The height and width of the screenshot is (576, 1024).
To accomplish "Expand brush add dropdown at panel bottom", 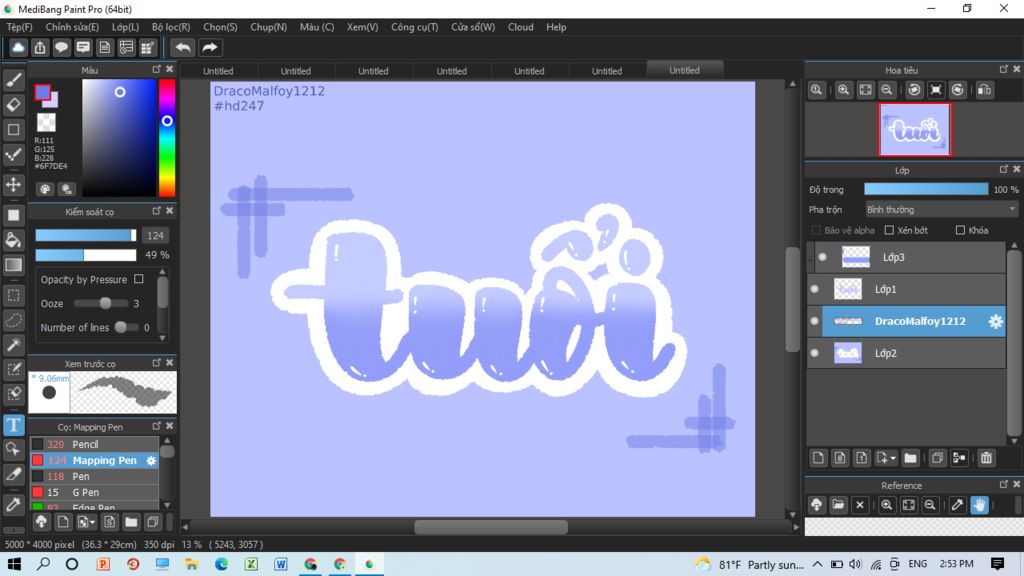I will click(93, 522).
